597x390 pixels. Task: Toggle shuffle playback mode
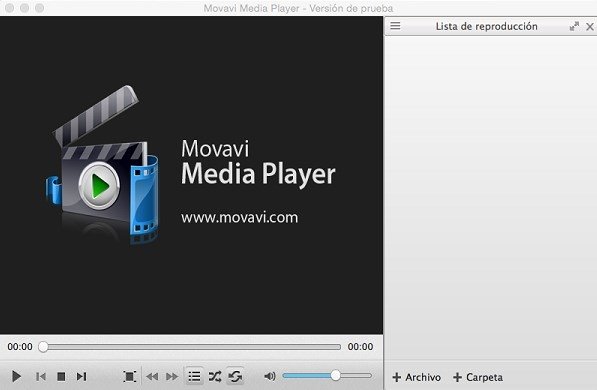click(x=215, y=377)
